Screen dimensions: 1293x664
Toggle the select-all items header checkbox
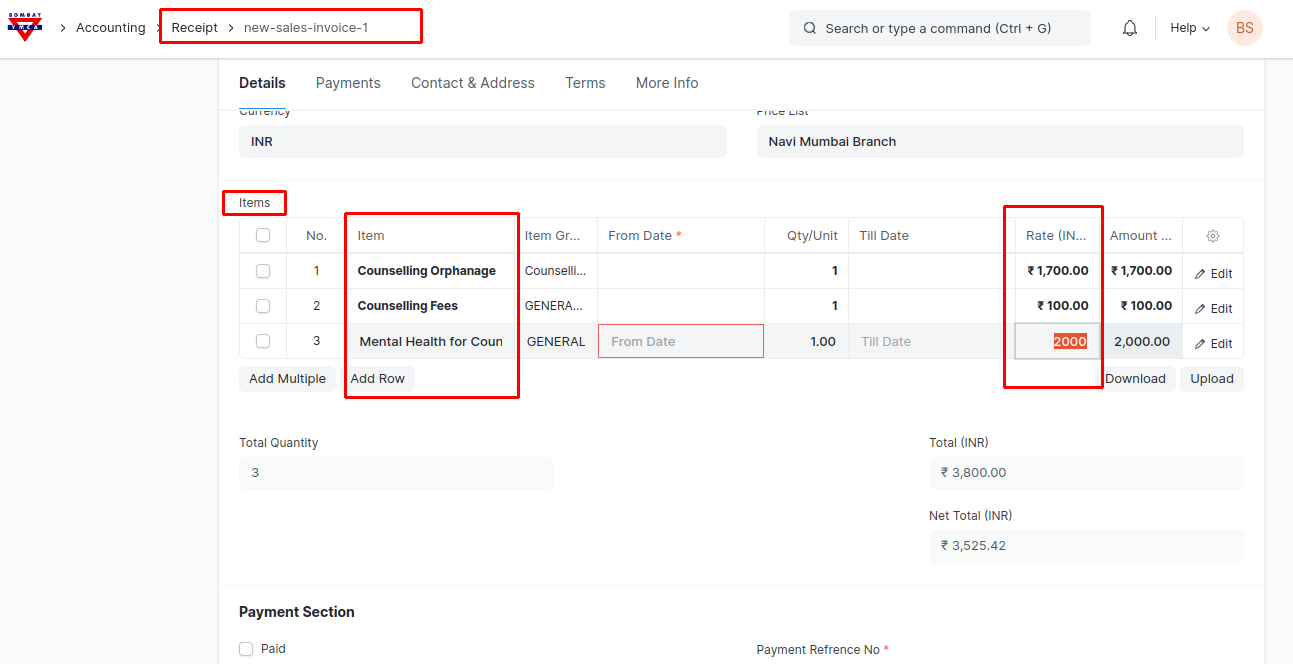pos(263,236)
